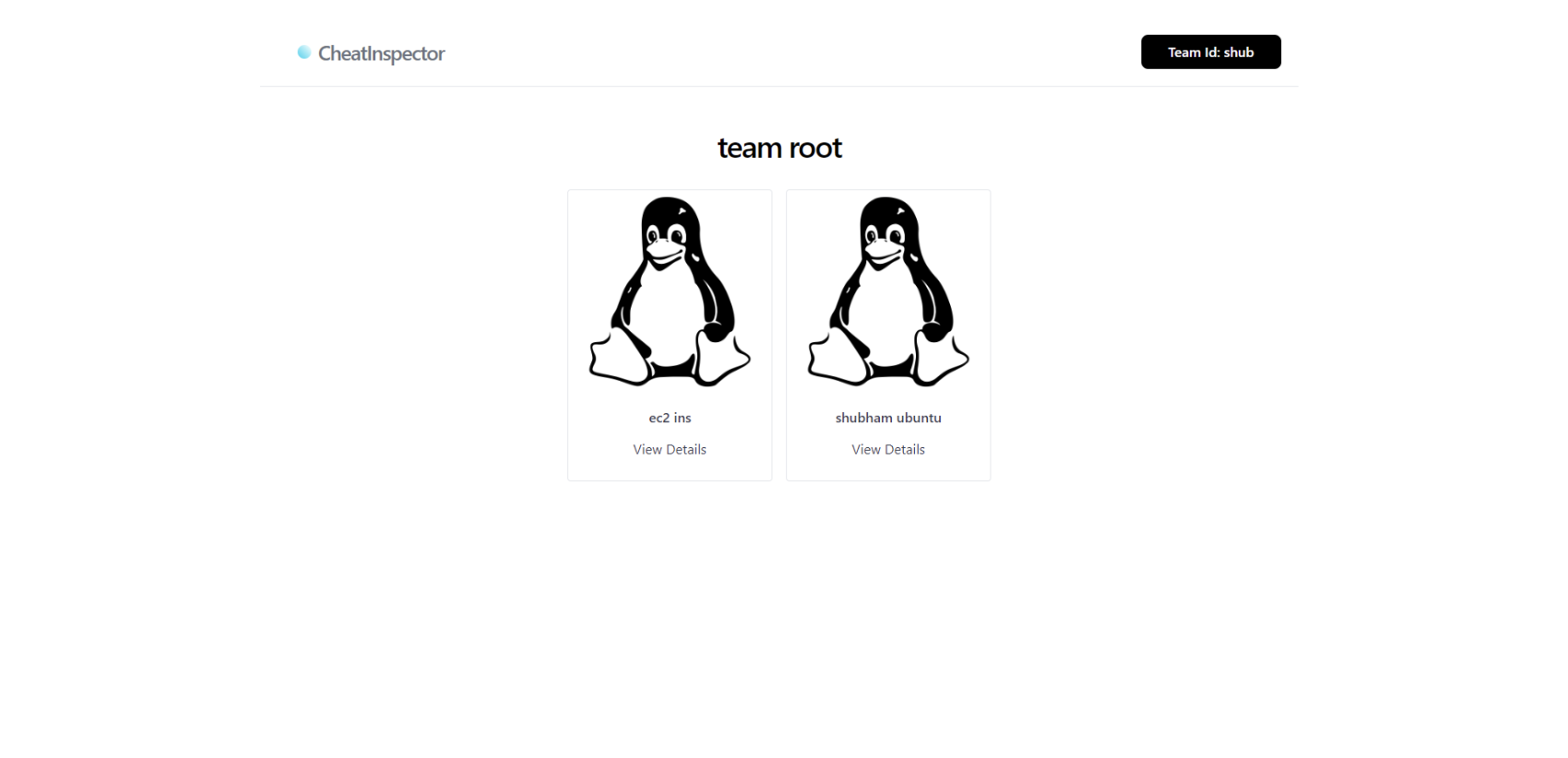Screen dimensions: 1568x758
Task: Open the CheatInspector brand name link
Action: (x=381, y=53)
